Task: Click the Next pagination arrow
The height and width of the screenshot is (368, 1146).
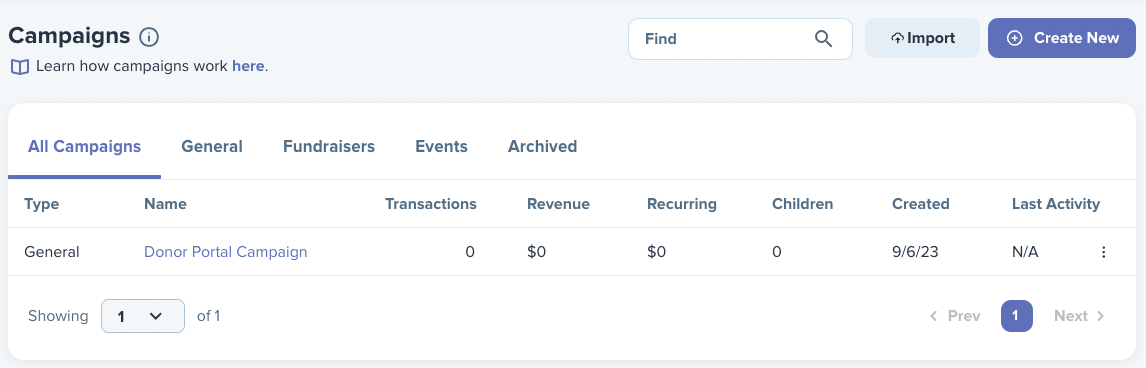Action: 1101,316
